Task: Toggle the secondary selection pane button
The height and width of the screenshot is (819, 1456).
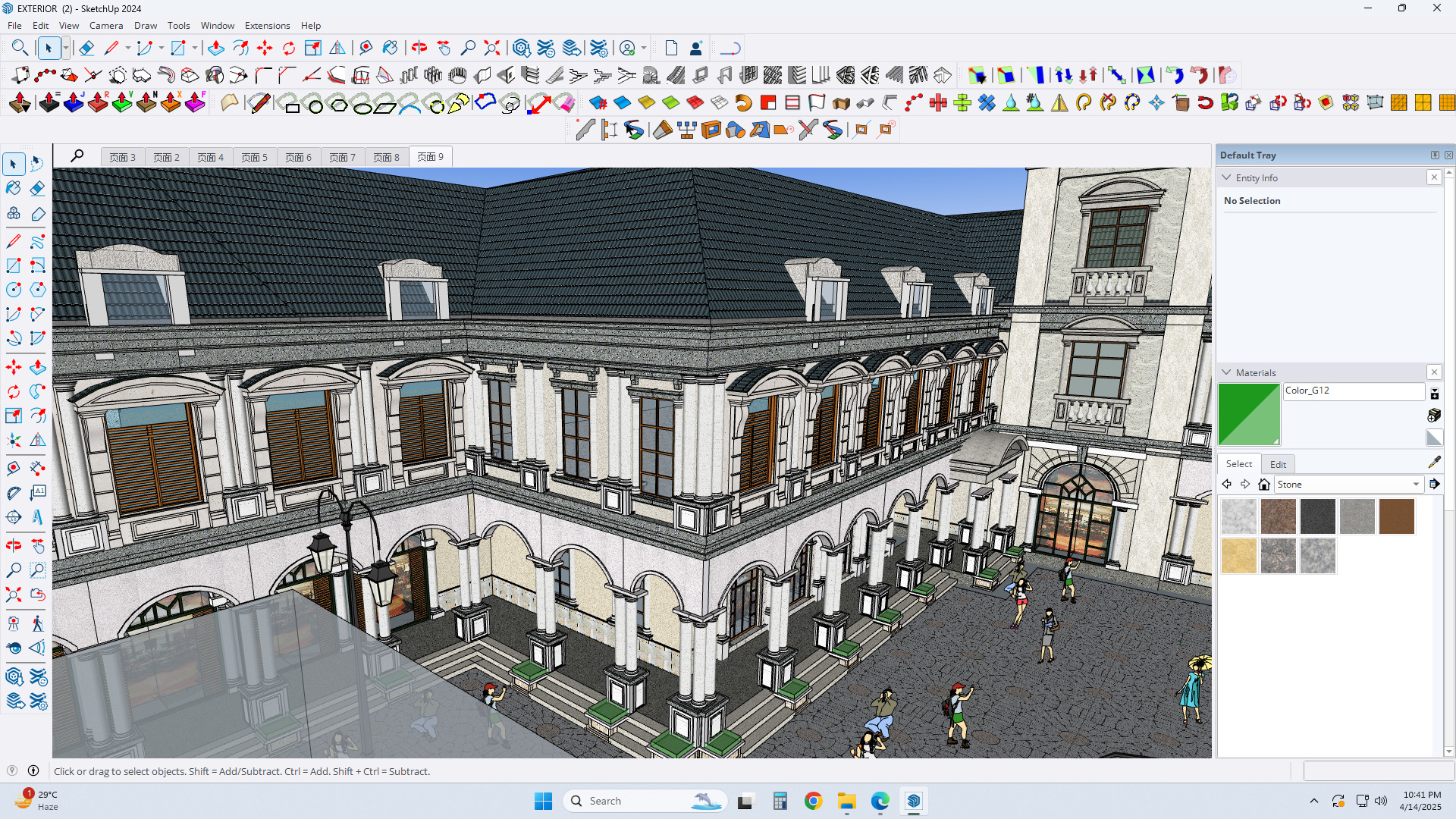Action: click(x=1434, y=394)
